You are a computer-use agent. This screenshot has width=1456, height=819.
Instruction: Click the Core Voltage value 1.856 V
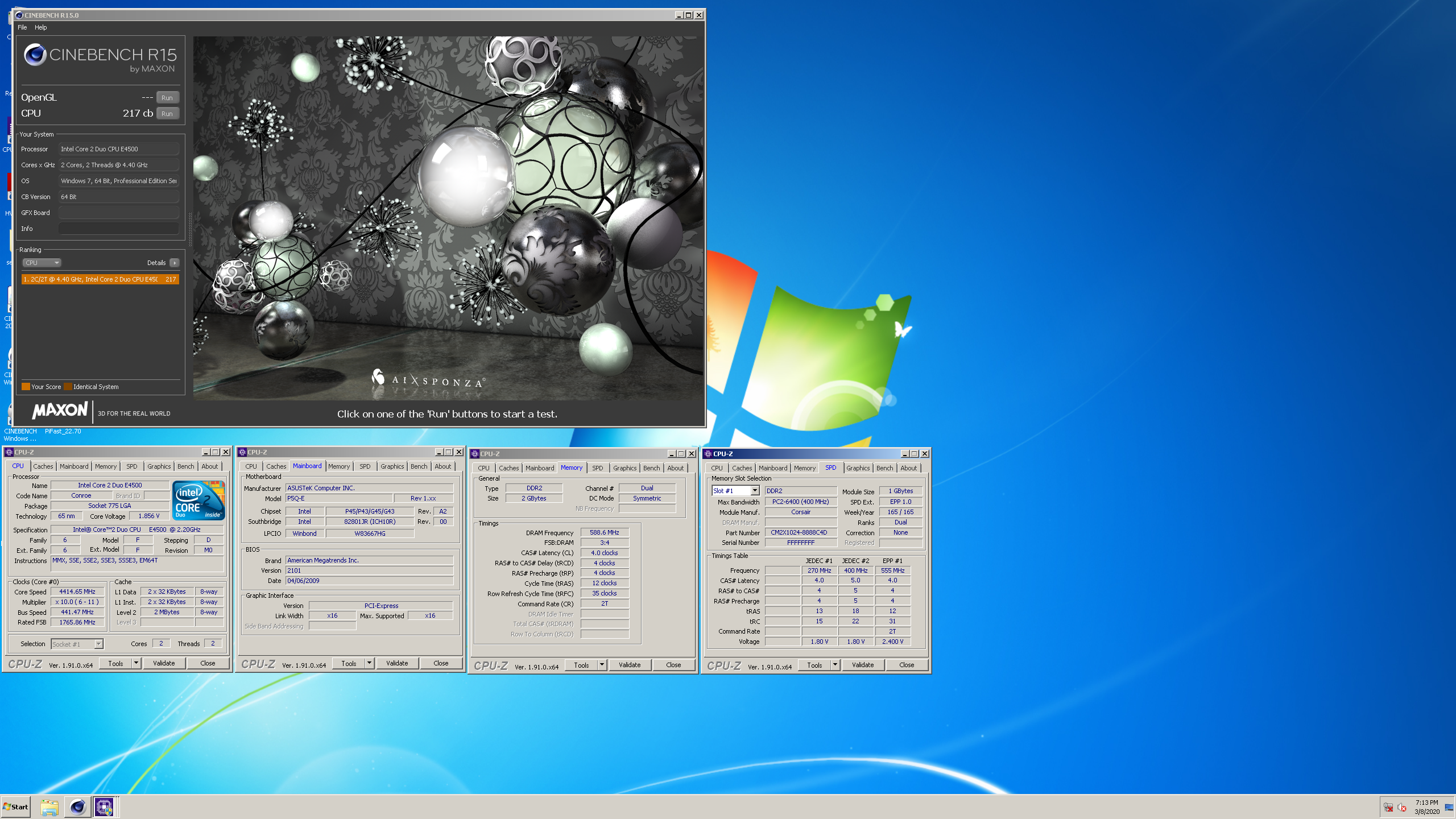tap(149, 516)
